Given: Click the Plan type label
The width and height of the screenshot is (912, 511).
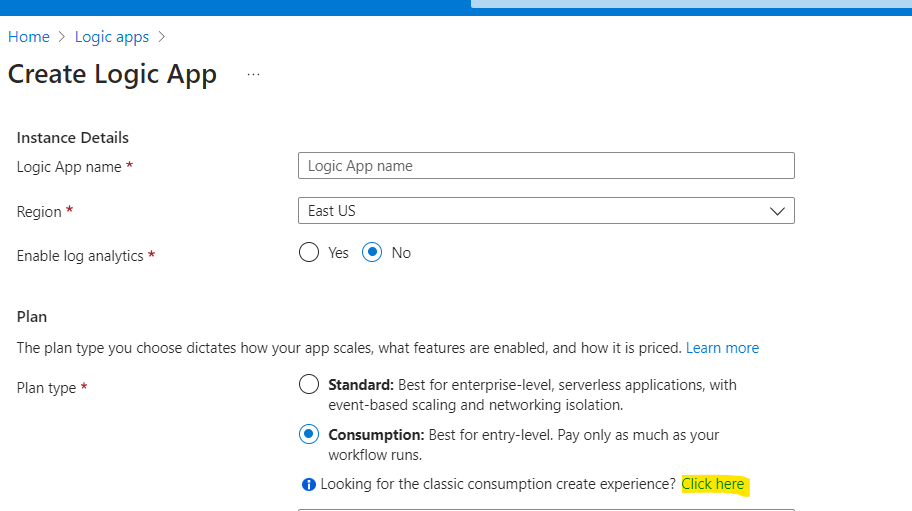Looking at the screenshot, I should (47, 388).
